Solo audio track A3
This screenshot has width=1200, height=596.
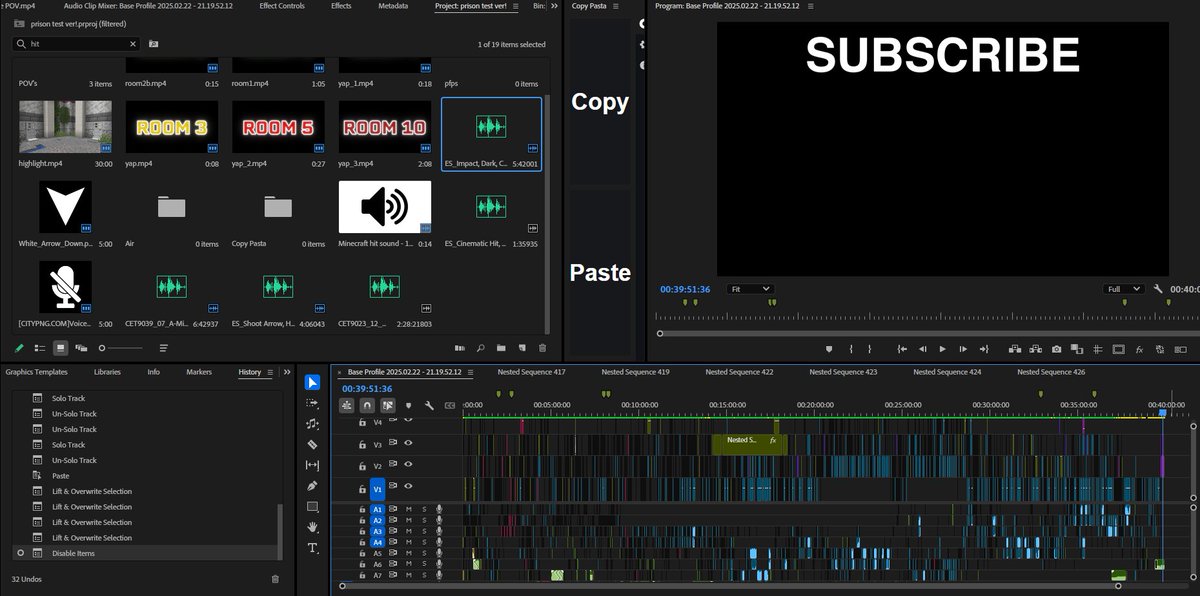click(423, 531)
